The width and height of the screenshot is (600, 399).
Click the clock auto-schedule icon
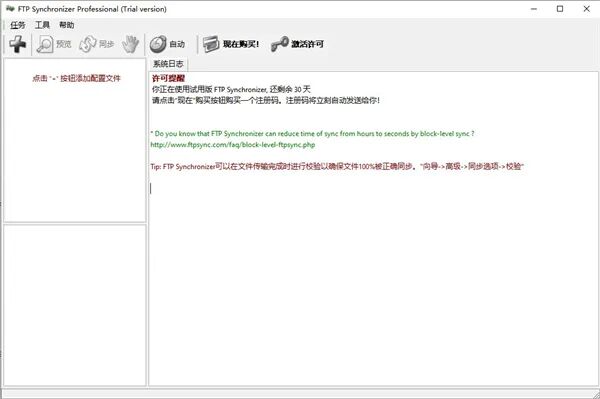[x=158, y=44]
